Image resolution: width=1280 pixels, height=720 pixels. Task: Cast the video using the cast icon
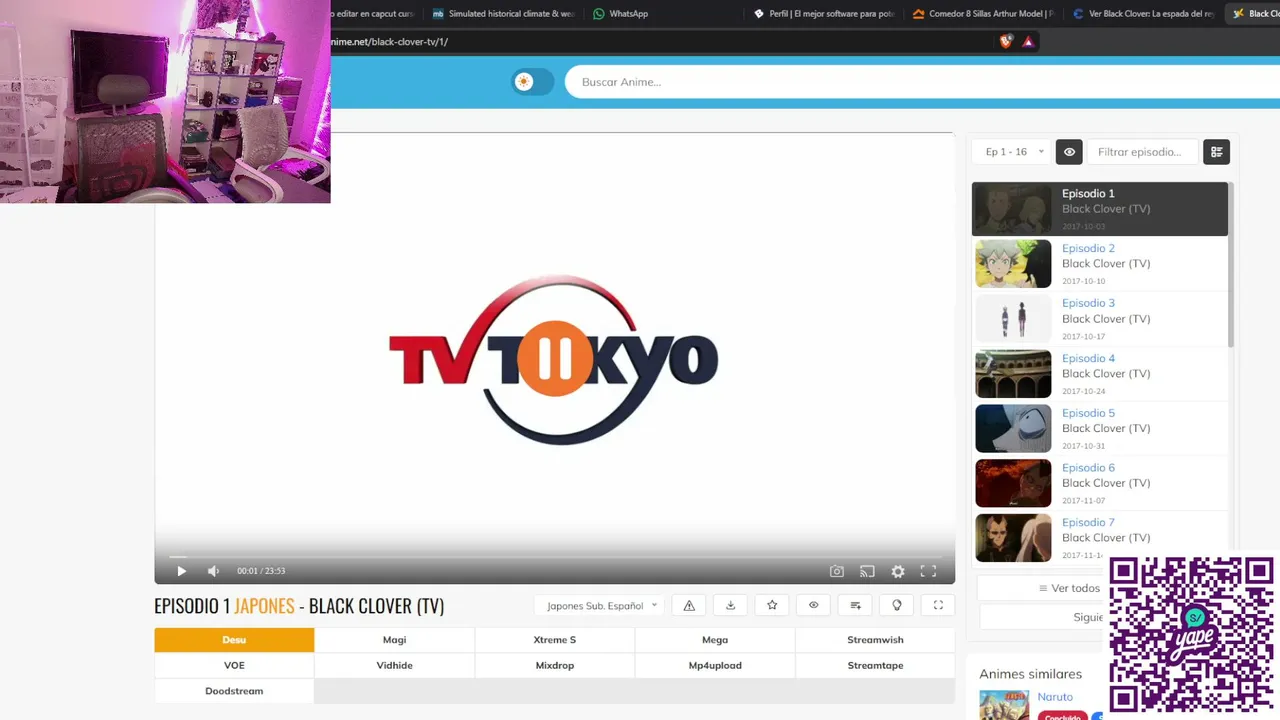(x=867, y=571)
